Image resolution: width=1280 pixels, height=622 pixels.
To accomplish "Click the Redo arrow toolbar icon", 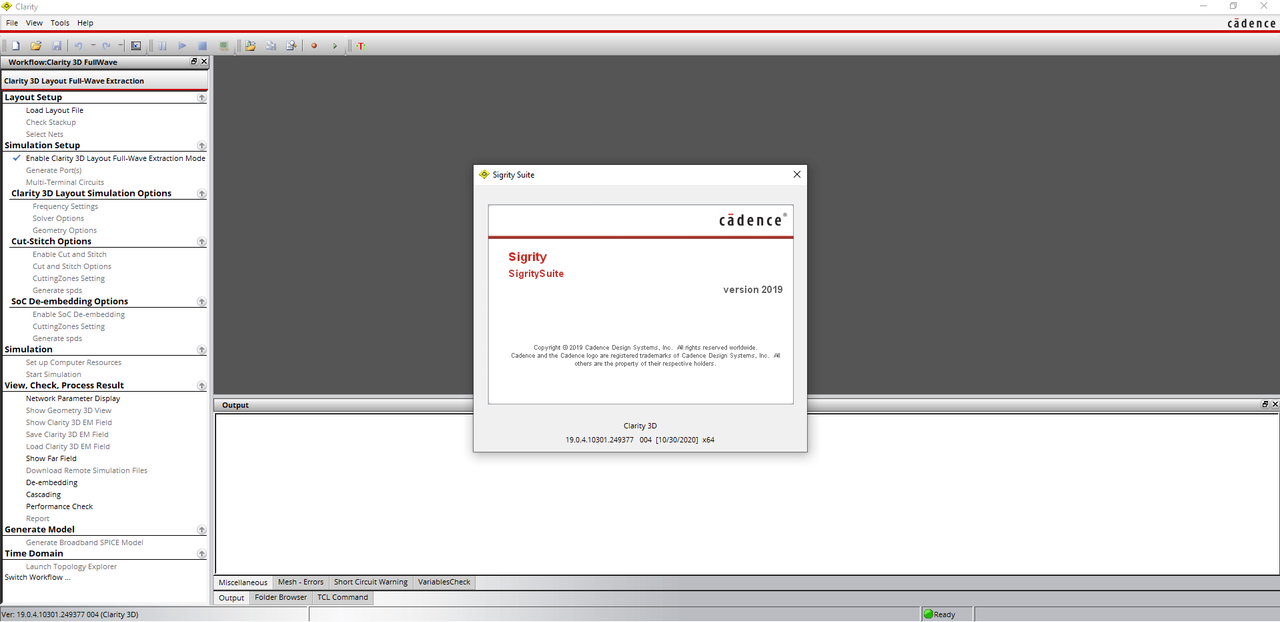I will (x=106, y=46).
